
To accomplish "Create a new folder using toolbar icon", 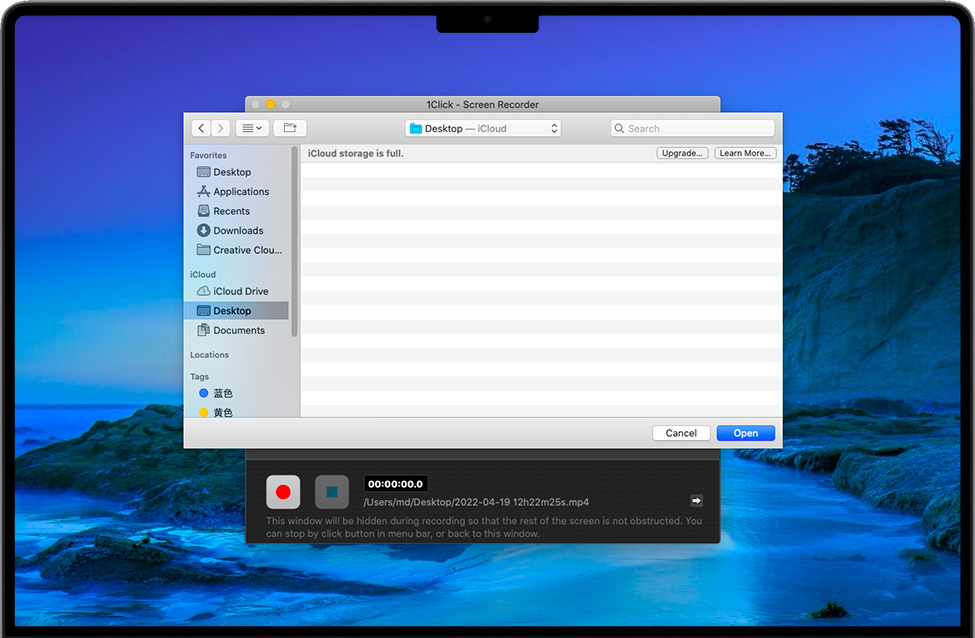I will pyautogui.click(x=290, y=128).
